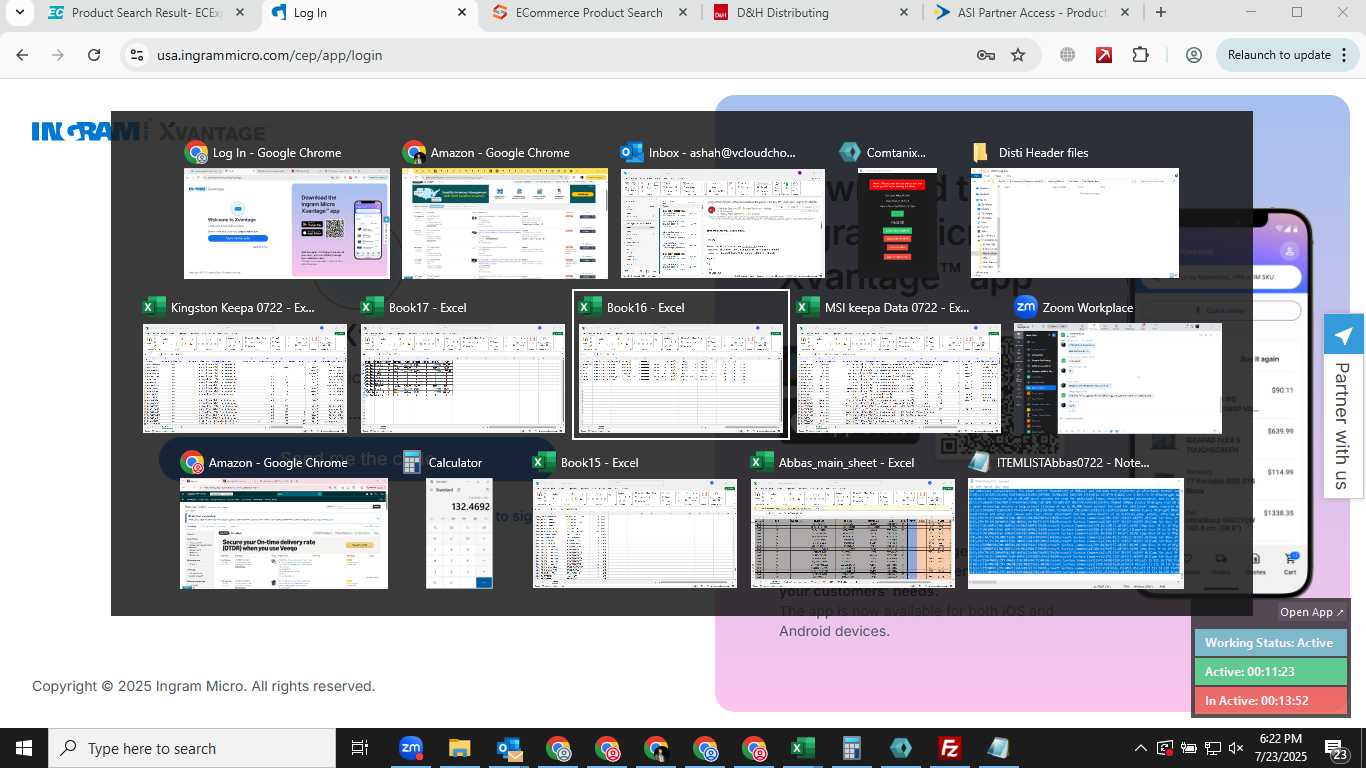Click In Active: 00:13:52 timer
This screenshot has width=1366, height=768.
click(1270, 701)
